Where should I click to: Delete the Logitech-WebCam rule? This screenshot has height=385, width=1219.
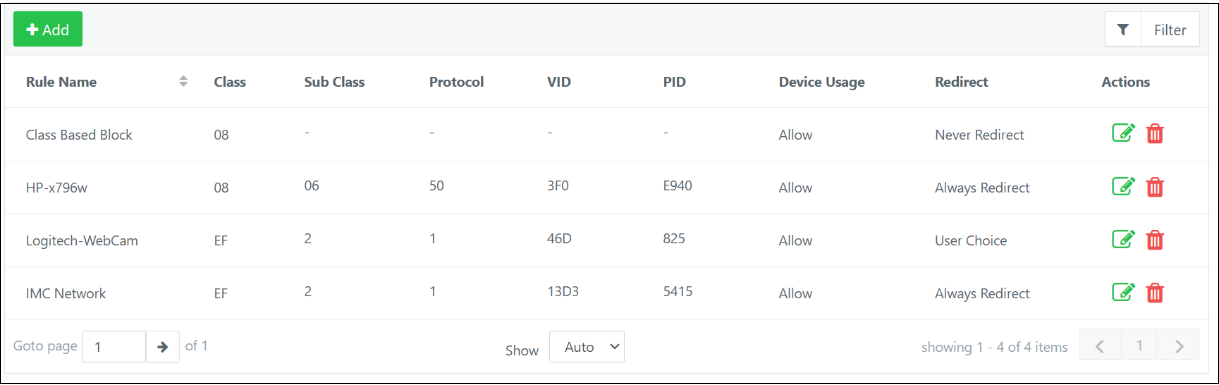tap(1155, 239)
